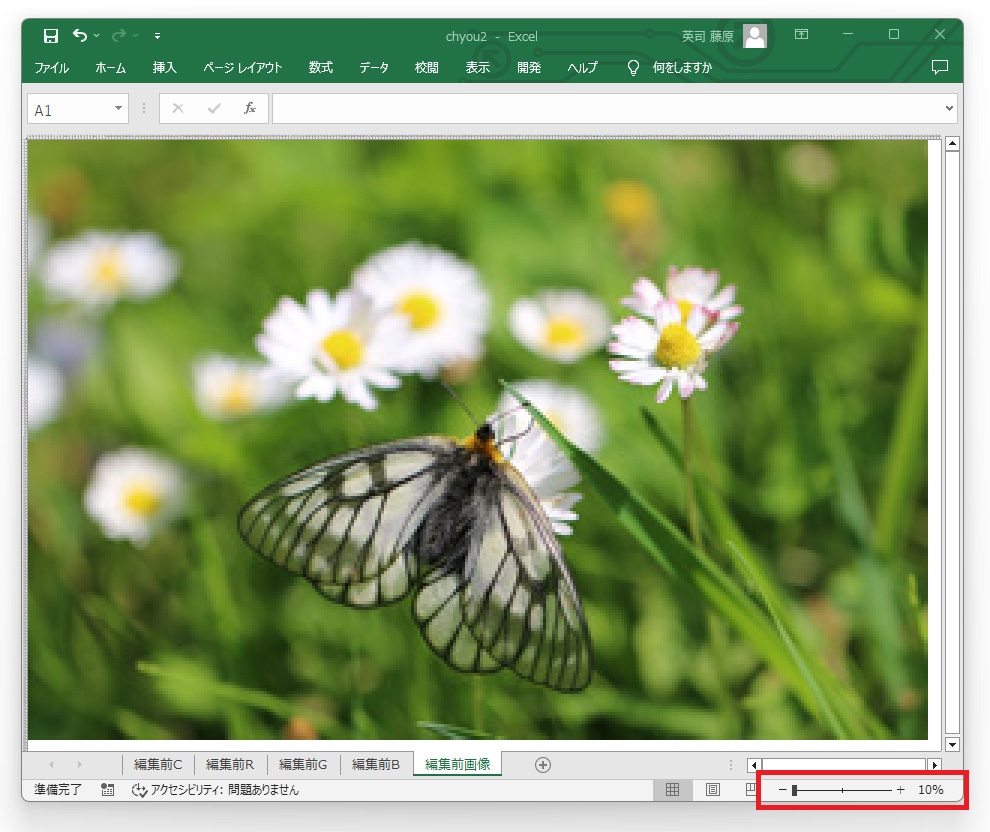This screenshot has width=990, height=832.
Task: Click the Save icon in the title bar
Action: (x=51, y=36)
